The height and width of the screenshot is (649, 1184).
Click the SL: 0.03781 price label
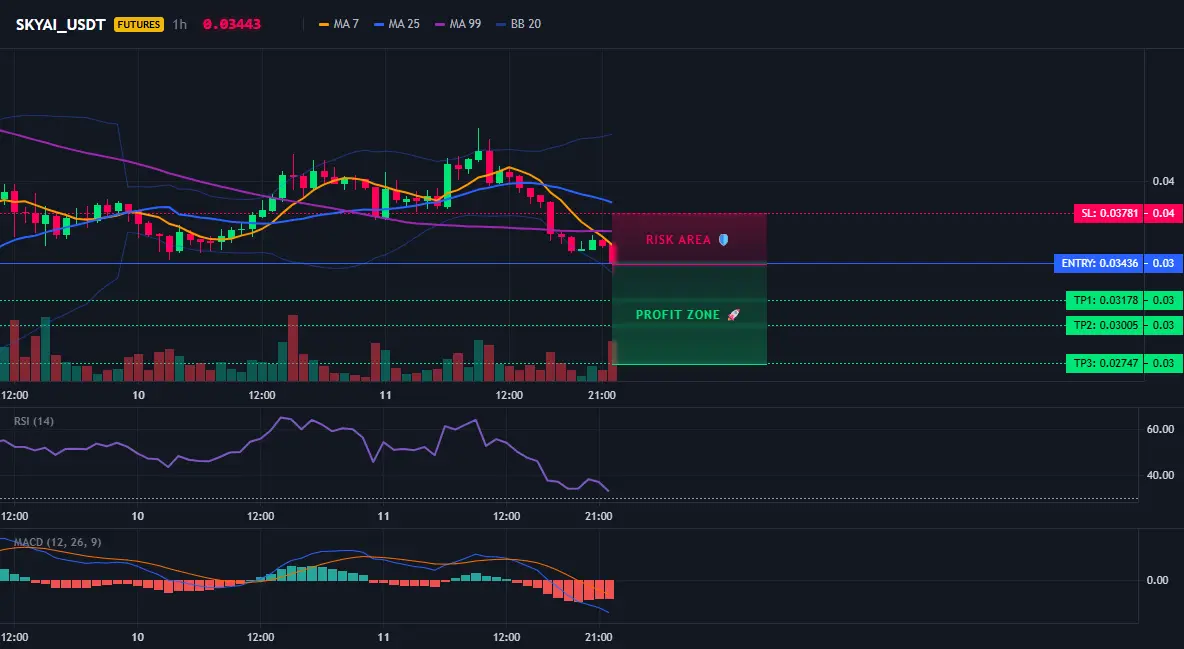[1108, 213]
